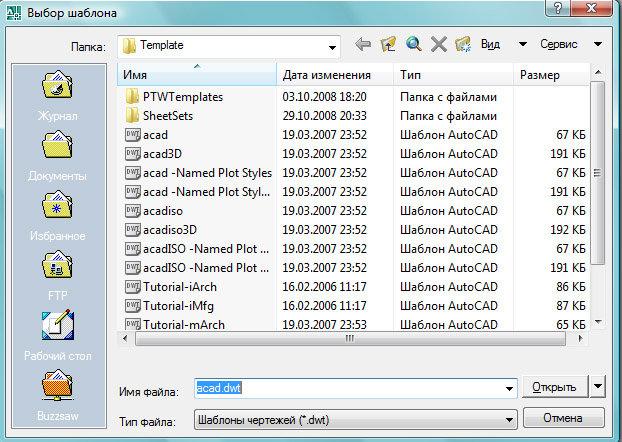Click the 86 КБ size cell
The height and width of the screenshot is (442, 622).
[x=571, y=287]
